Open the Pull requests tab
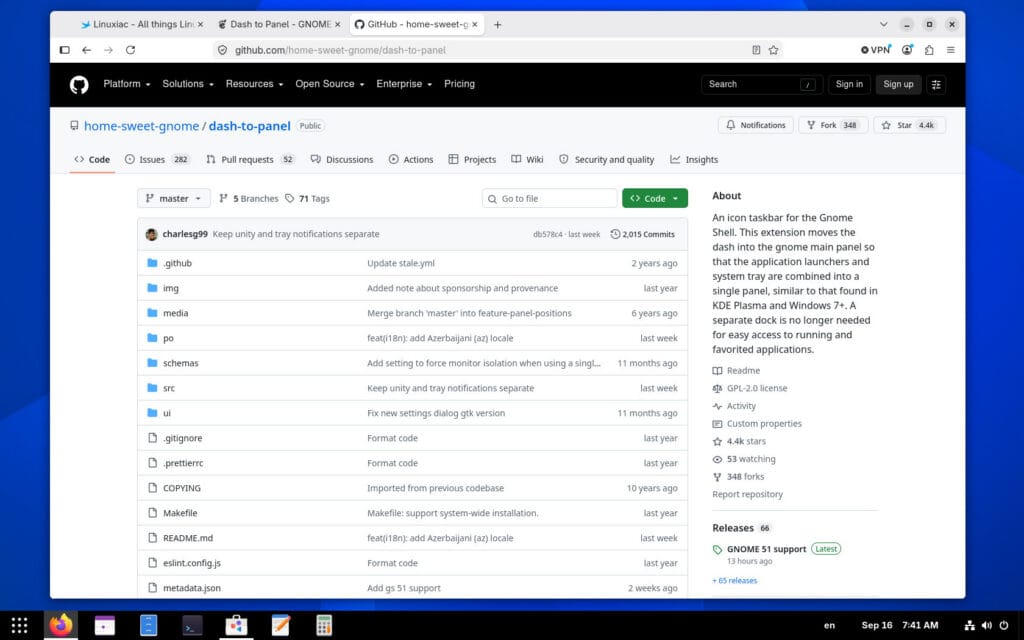Screen dimensions: 1024x640 [x=250, y=159]
